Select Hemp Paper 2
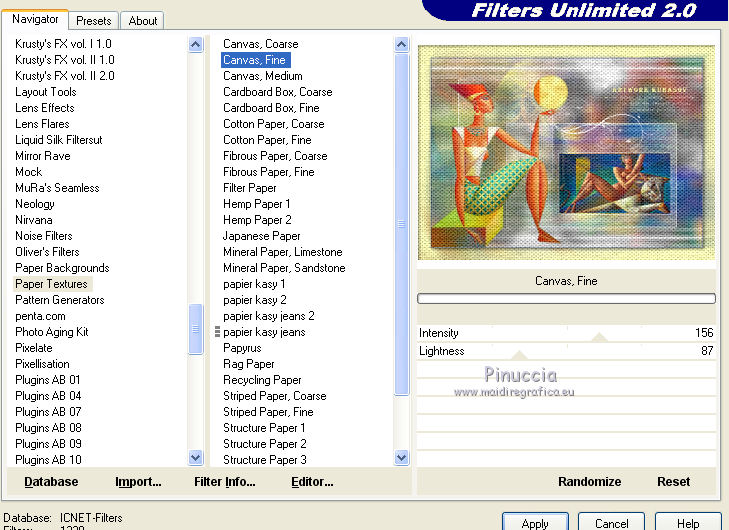 click(257, 220)
